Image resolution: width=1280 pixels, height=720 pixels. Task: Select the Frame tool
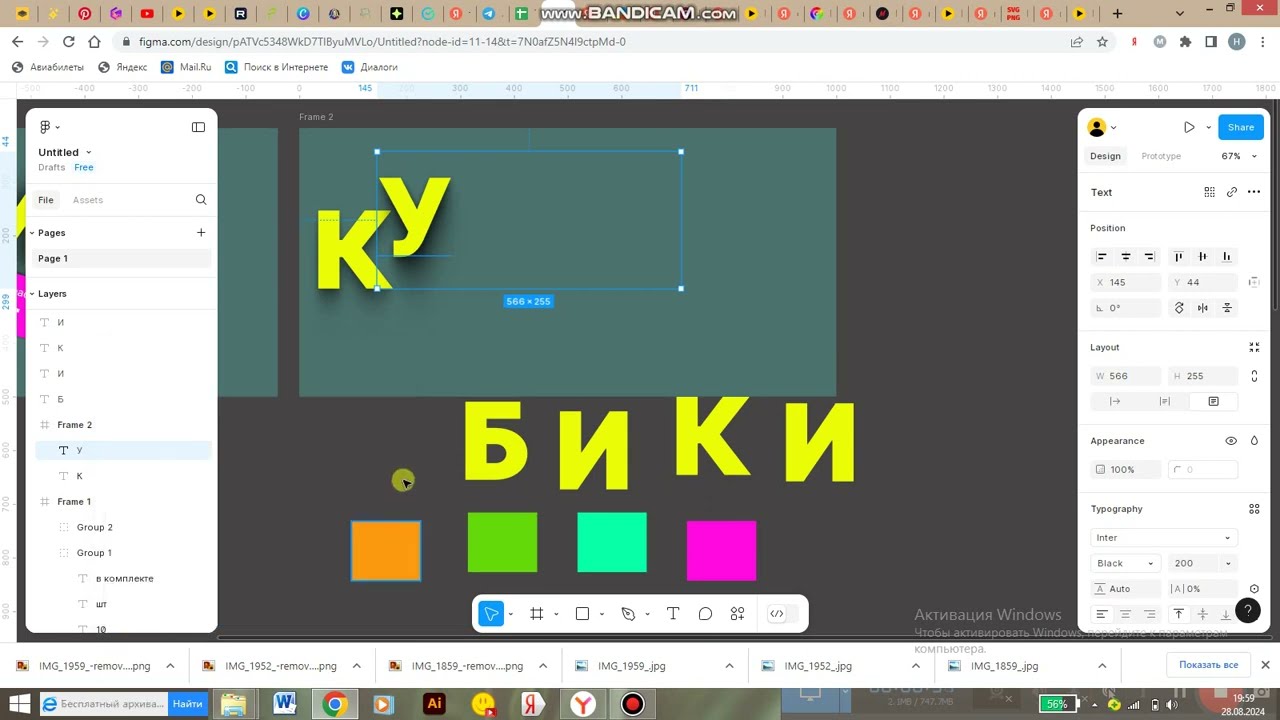click(x=537, y=614)
